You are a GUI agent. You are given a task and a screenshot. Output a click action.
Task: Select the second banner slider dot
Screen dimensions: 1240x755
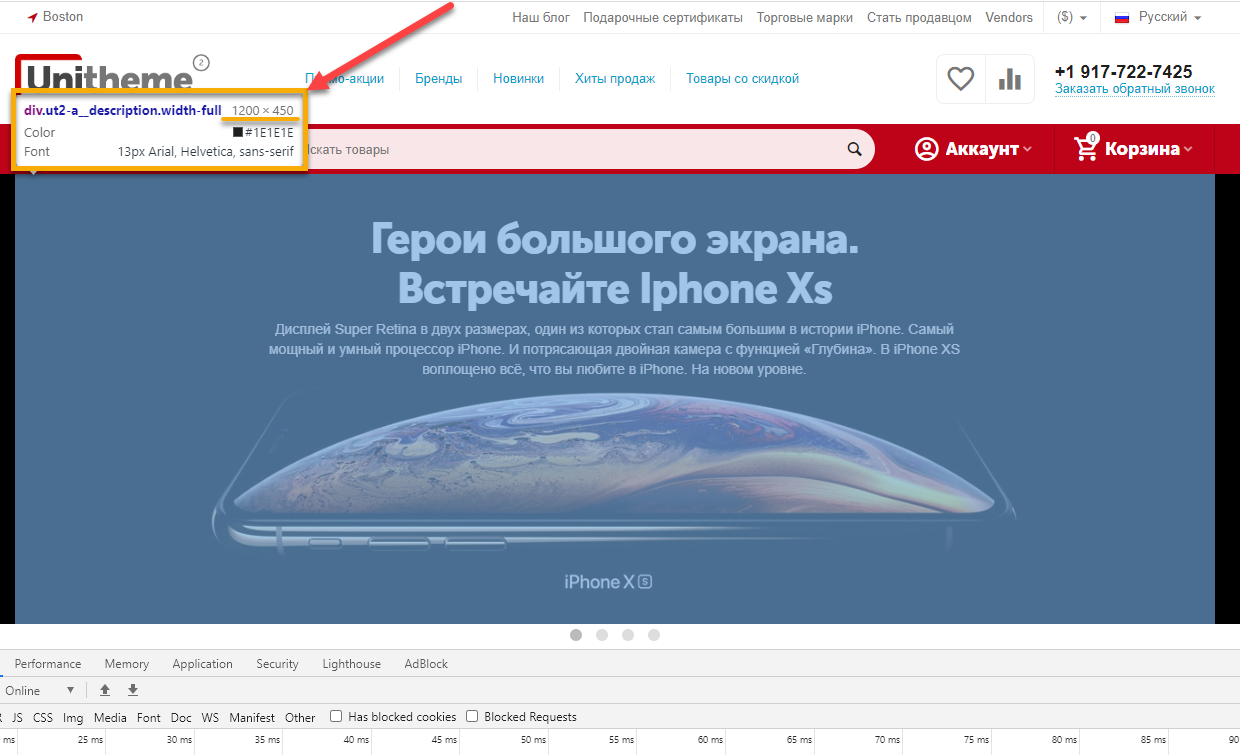pyautogui.click(x=602, y=635)
